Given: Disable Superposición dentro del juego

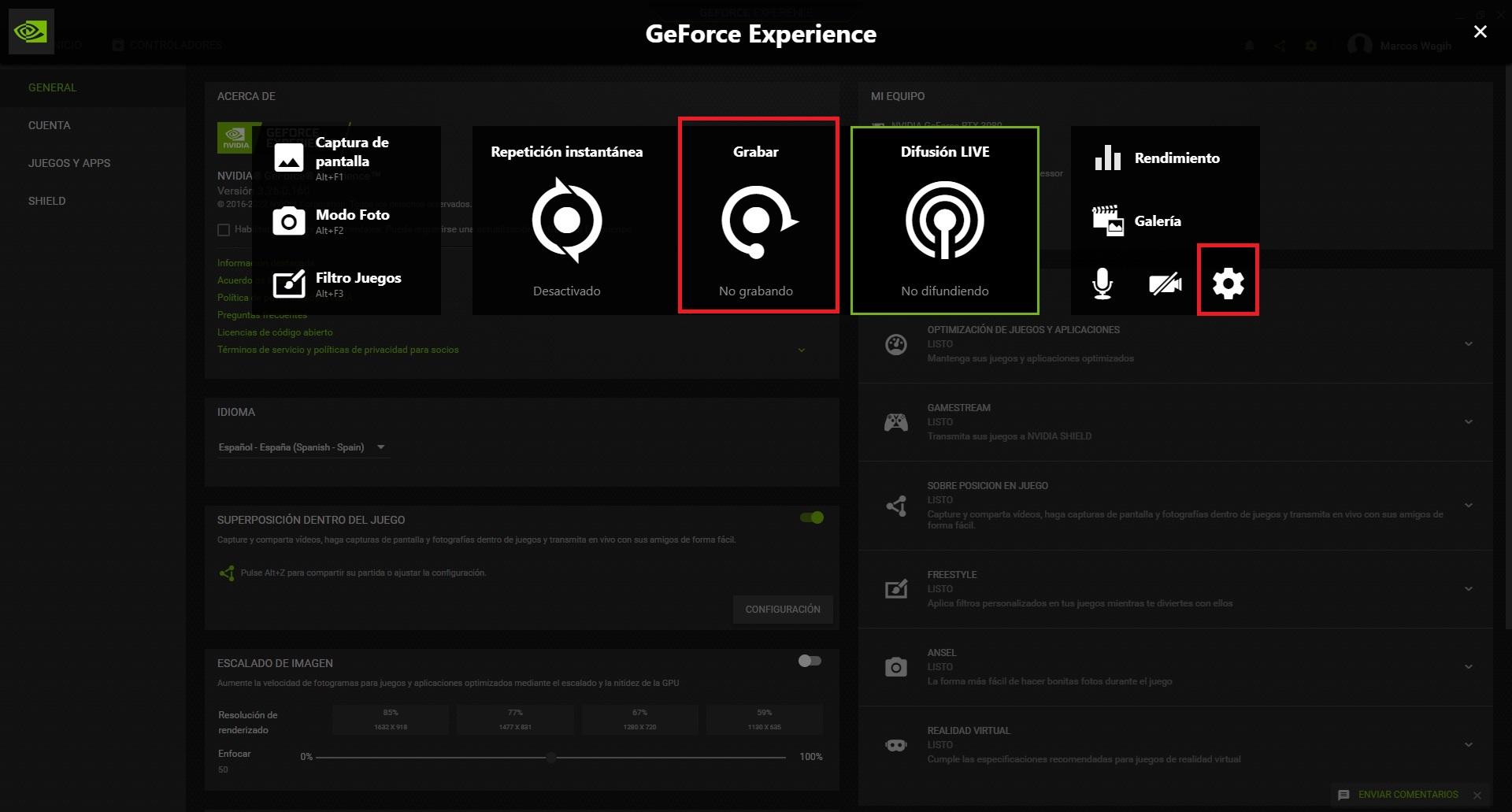Looking at the screenshot, I should point(812,517).
